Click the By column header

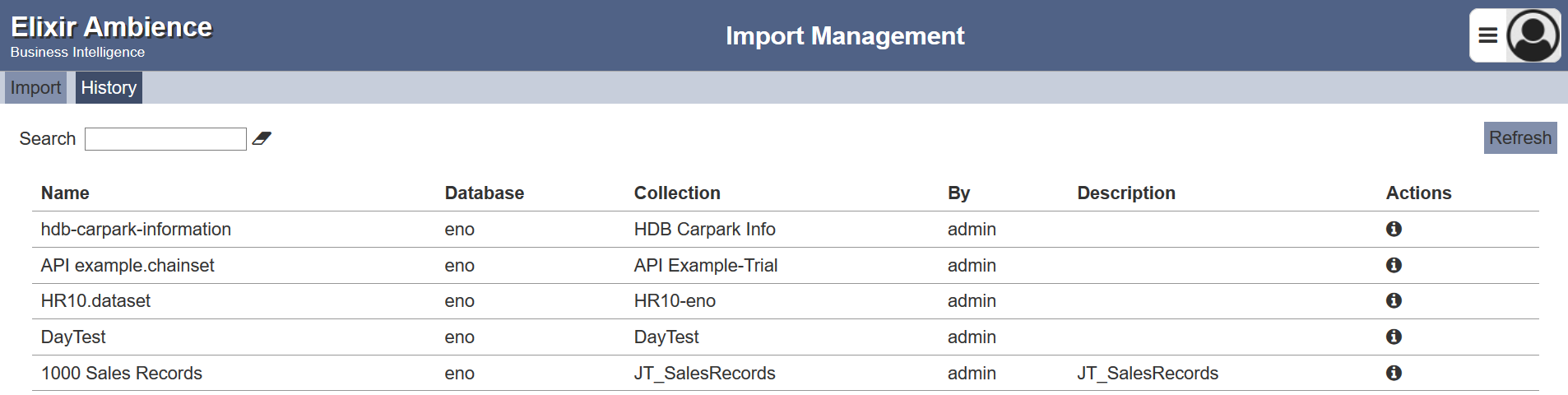958,193
